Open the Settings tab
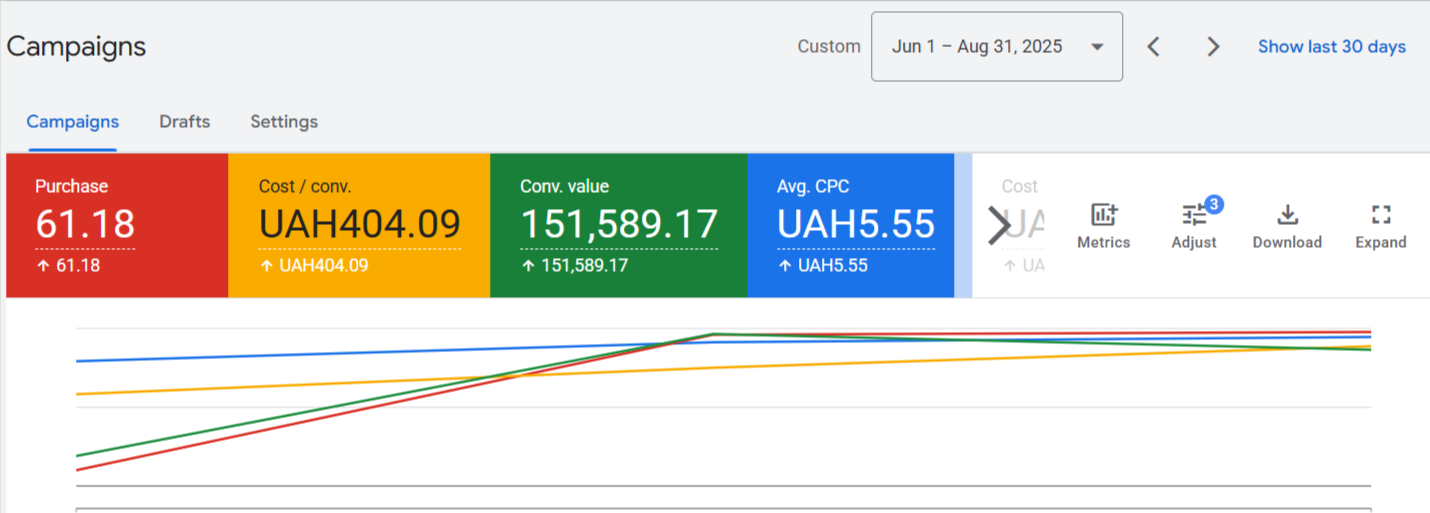 click(x=284, y=122)
